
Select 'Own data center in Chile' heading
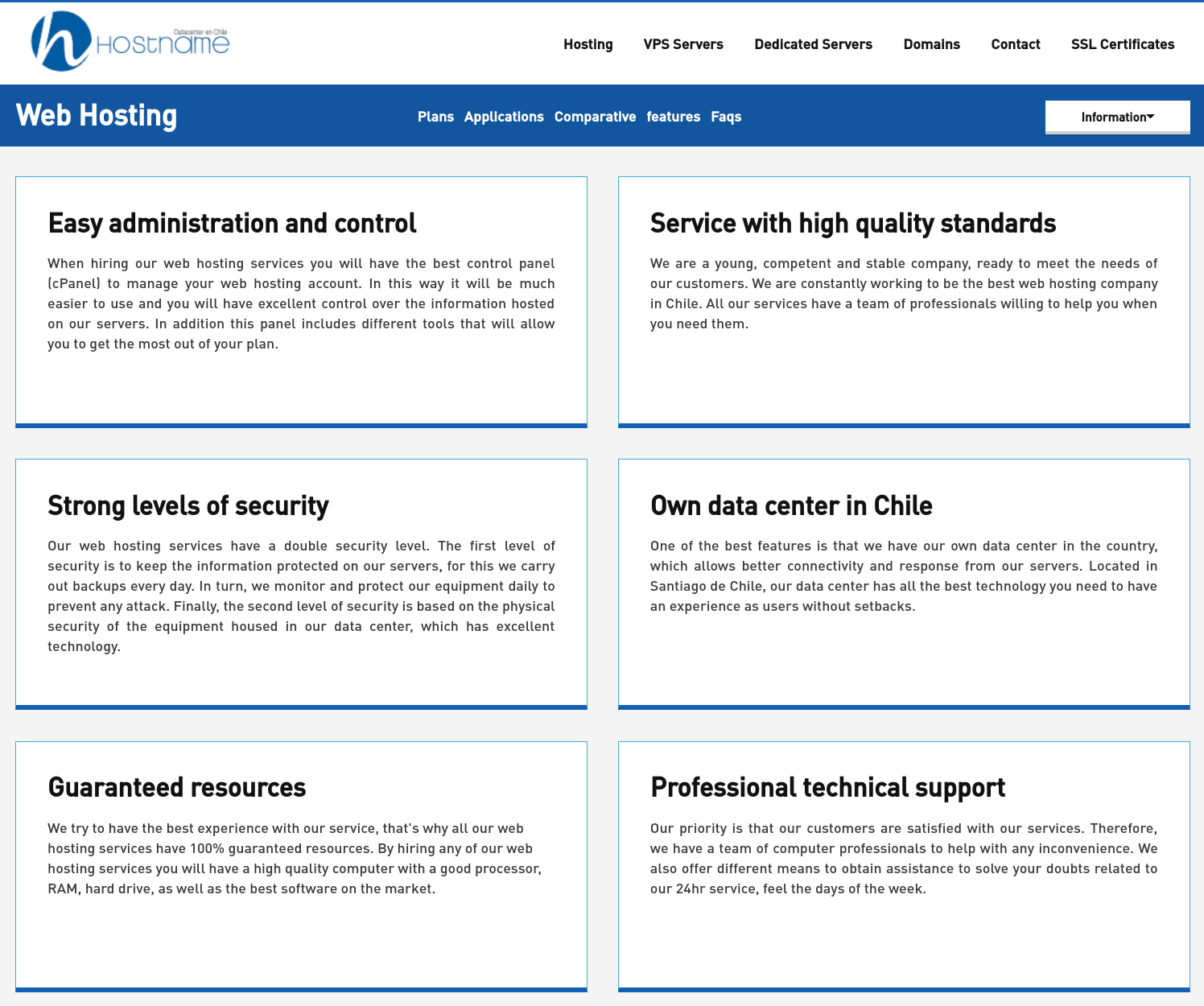(x=791, y=505)
